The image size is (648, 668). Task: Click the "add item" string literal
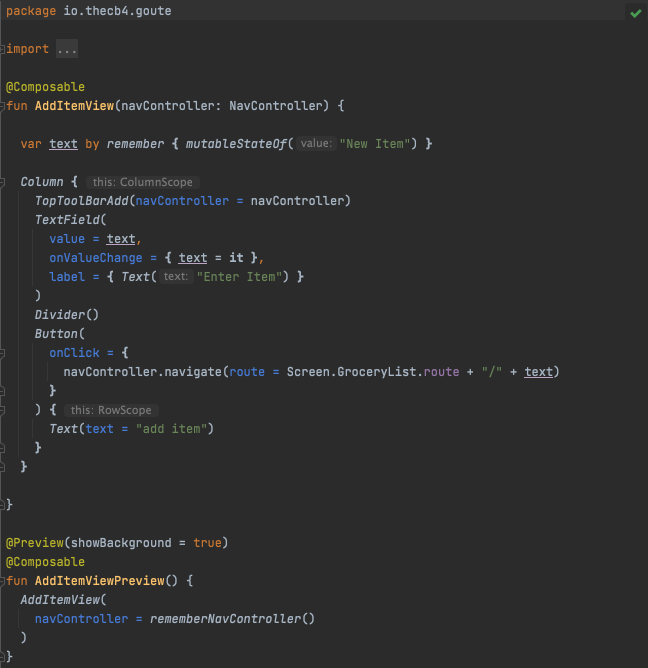click(171, 429)
